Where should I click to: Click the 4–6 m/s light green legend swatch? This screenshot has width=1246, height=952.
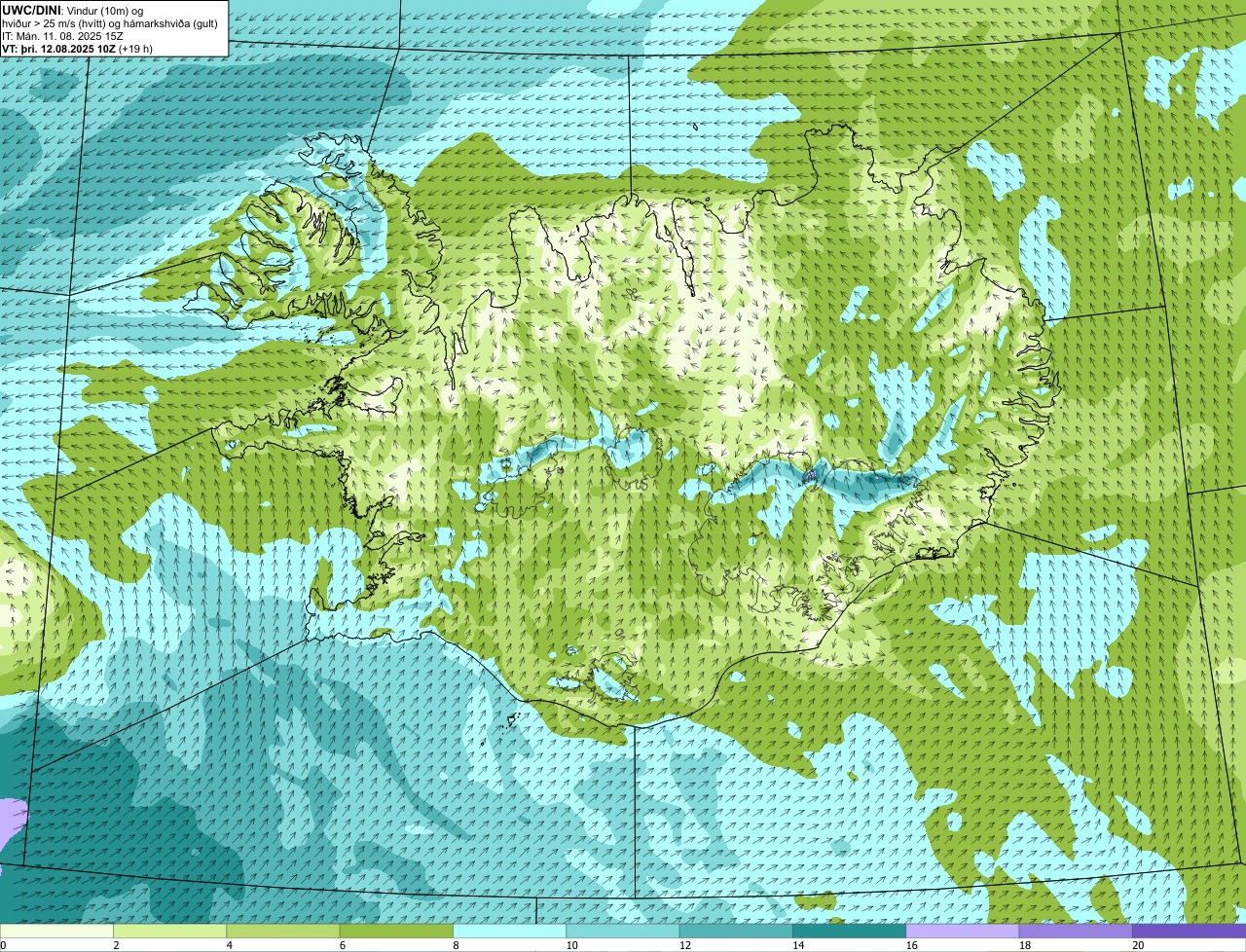tap(283, 932)
